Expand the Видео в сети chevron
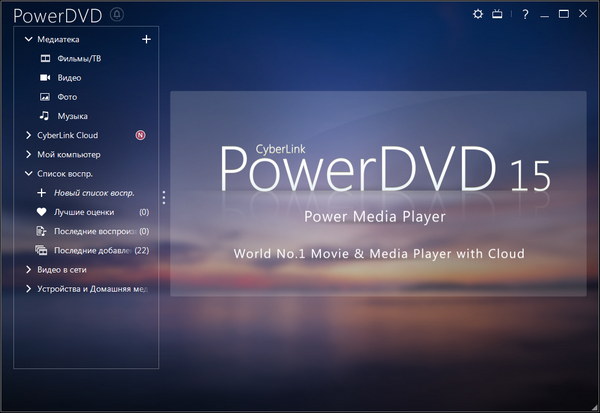The image size is (600, 413). point(28,269)
